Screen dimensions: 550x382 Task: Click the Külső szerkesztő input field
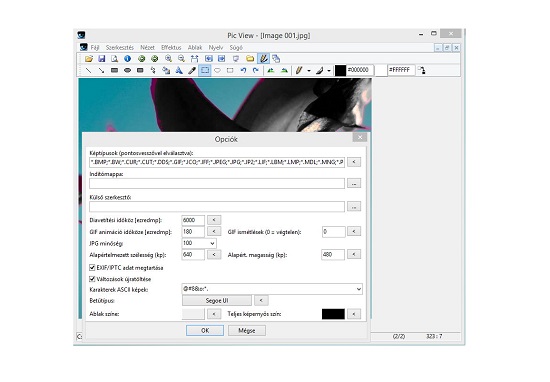(217, 207)
